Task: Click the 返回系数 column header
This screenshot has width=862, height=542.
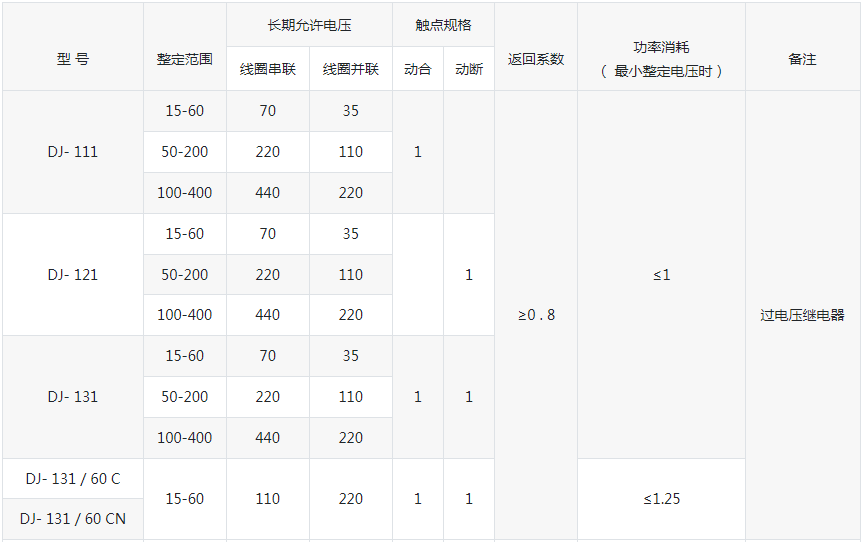Action: pos(535,59)
